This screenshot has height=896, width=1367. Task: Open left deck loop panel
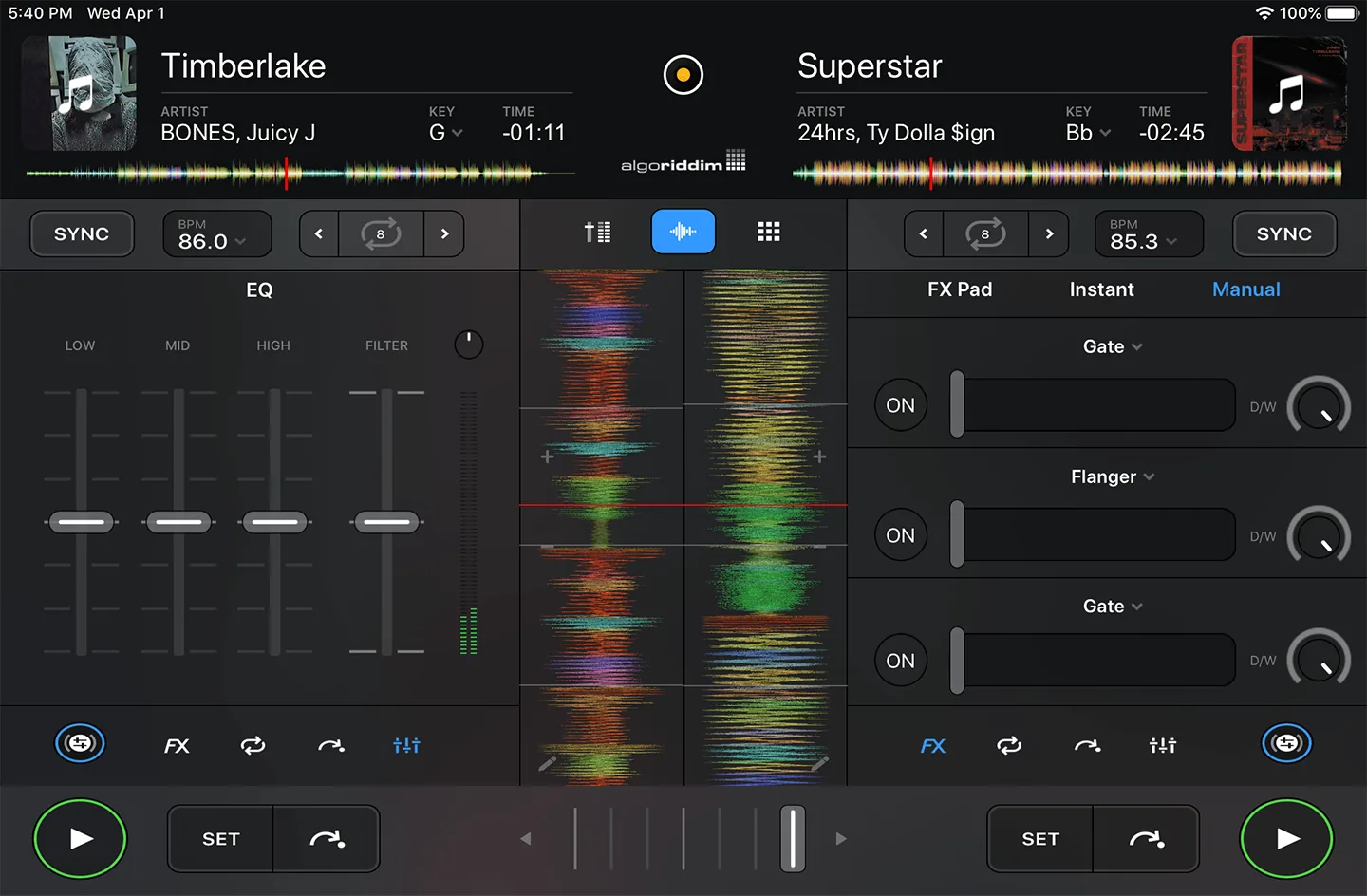coord(253,746)
